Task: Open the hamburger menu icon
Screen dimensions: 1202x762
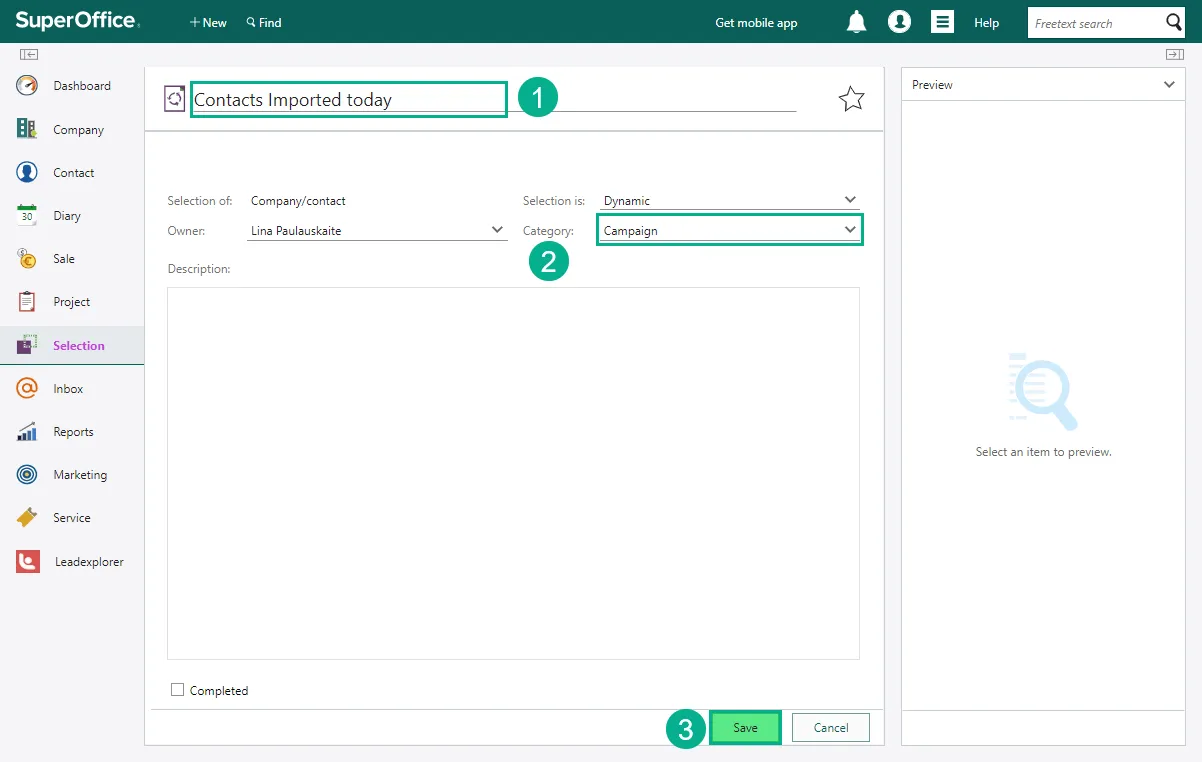Action: click(942, 22)
